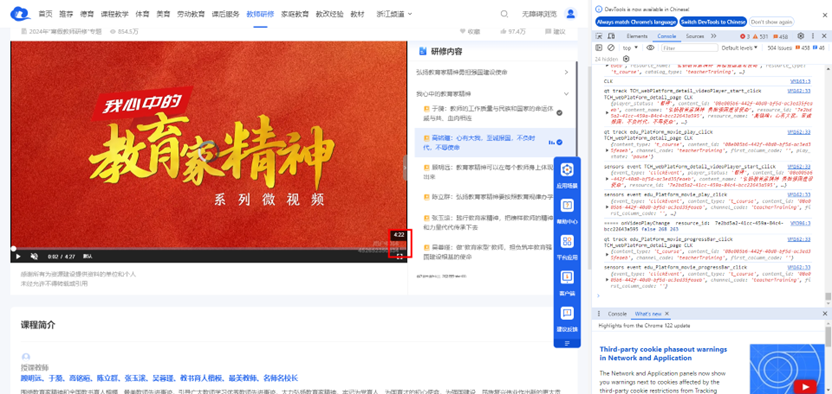The image size is (832, 394).
Task: Open the Default levels dropdown
Action: tap(740, 48)
